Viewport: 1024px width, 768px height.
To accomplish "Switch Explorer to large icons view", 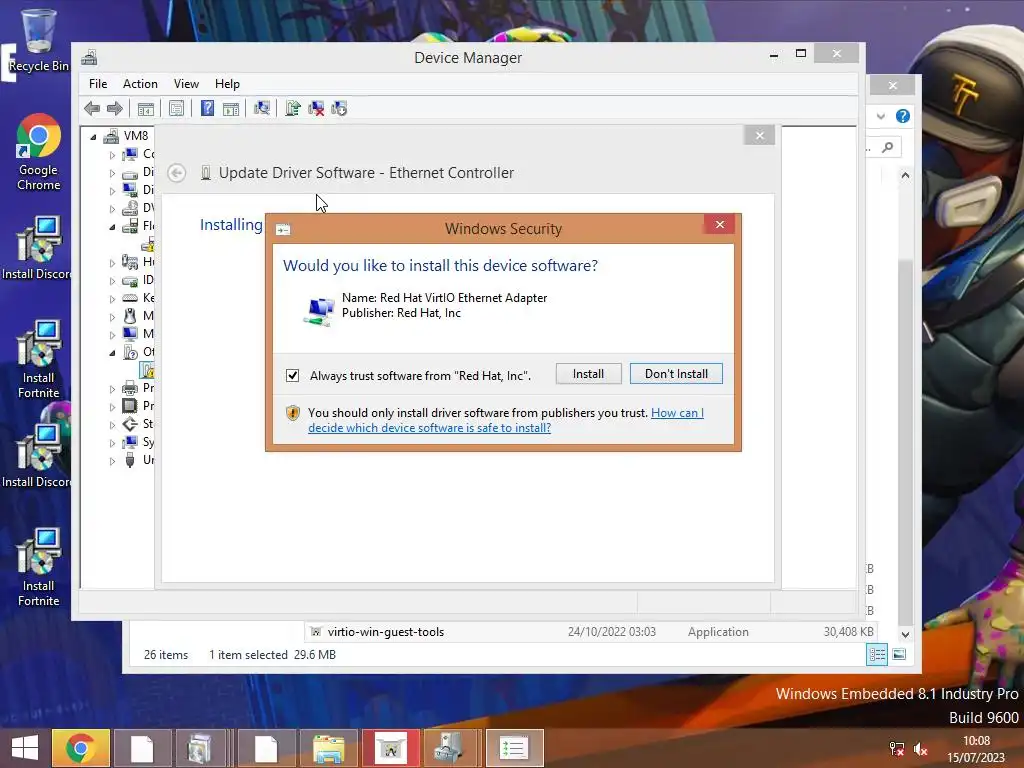I will (899, 654).
